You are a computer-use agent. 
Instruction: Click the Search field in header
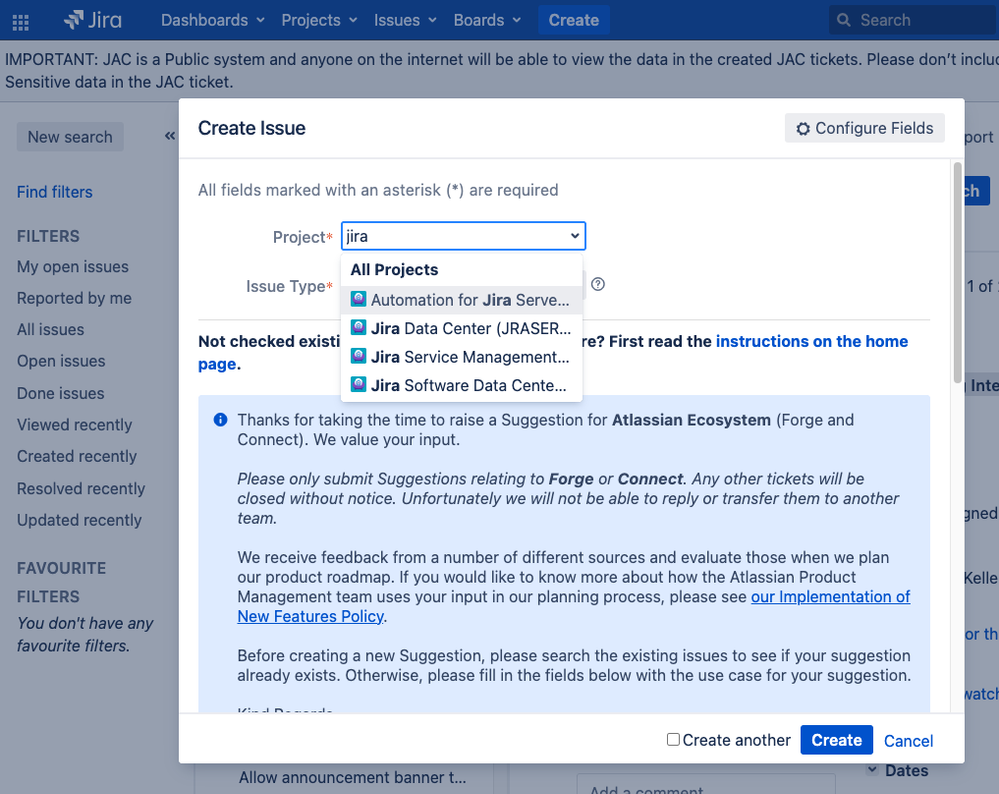[x=914, y=20]
